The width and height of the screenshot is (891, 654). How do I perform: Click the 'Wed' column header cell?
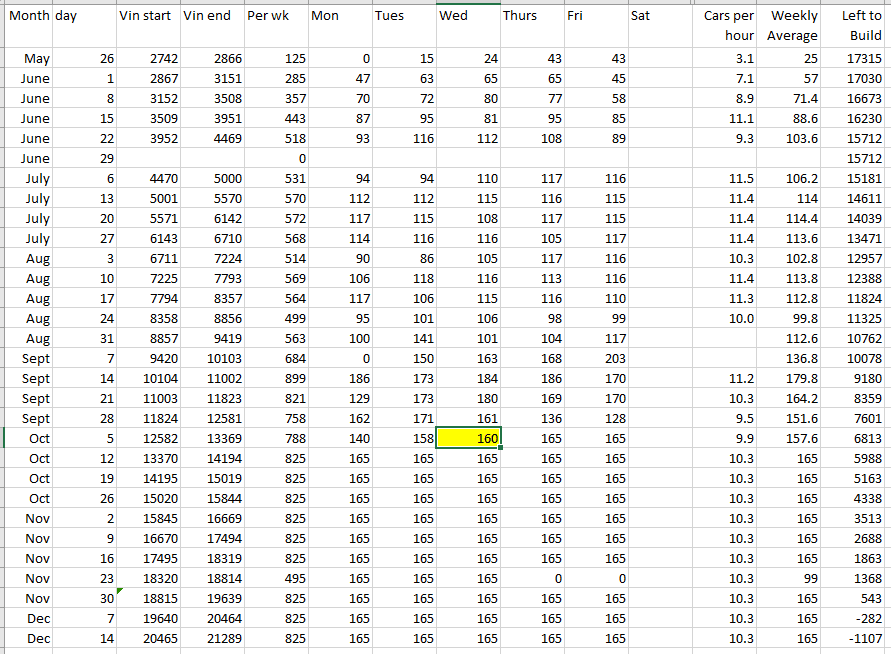[467, 16]
